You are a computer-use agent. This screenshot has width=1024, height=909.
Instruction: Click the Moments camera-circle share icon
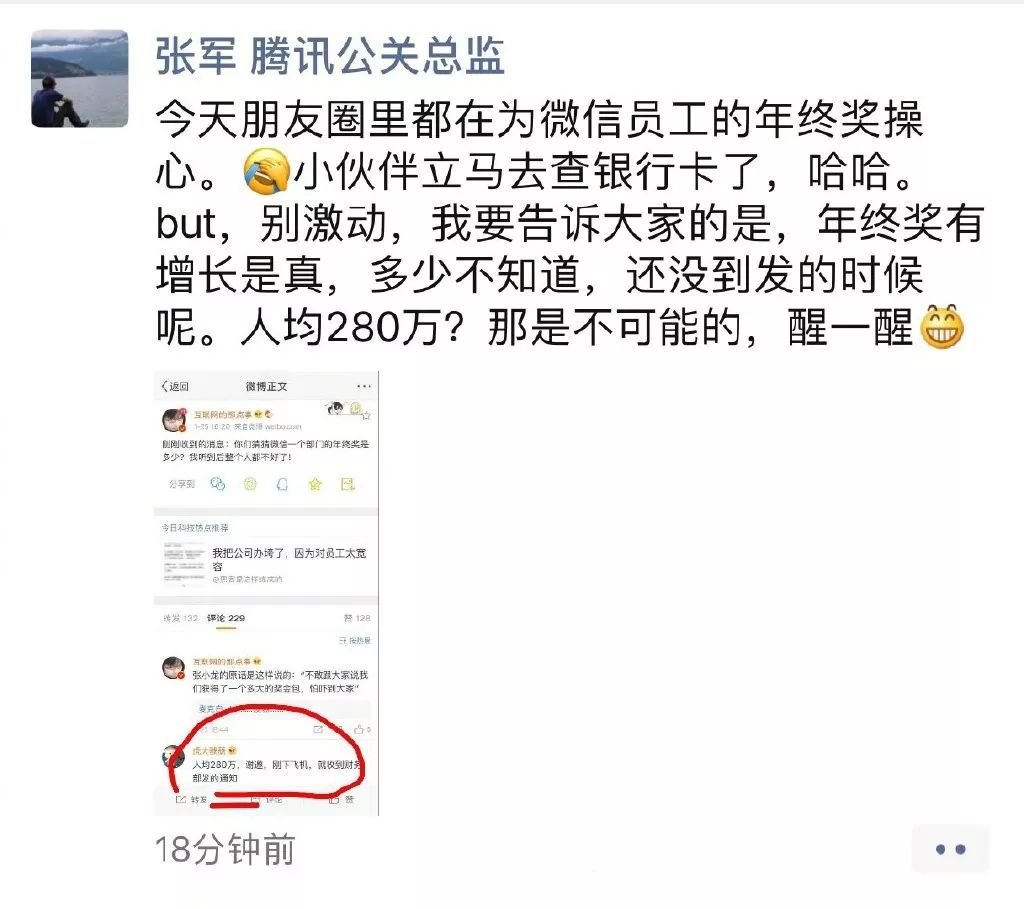(250, 484)
